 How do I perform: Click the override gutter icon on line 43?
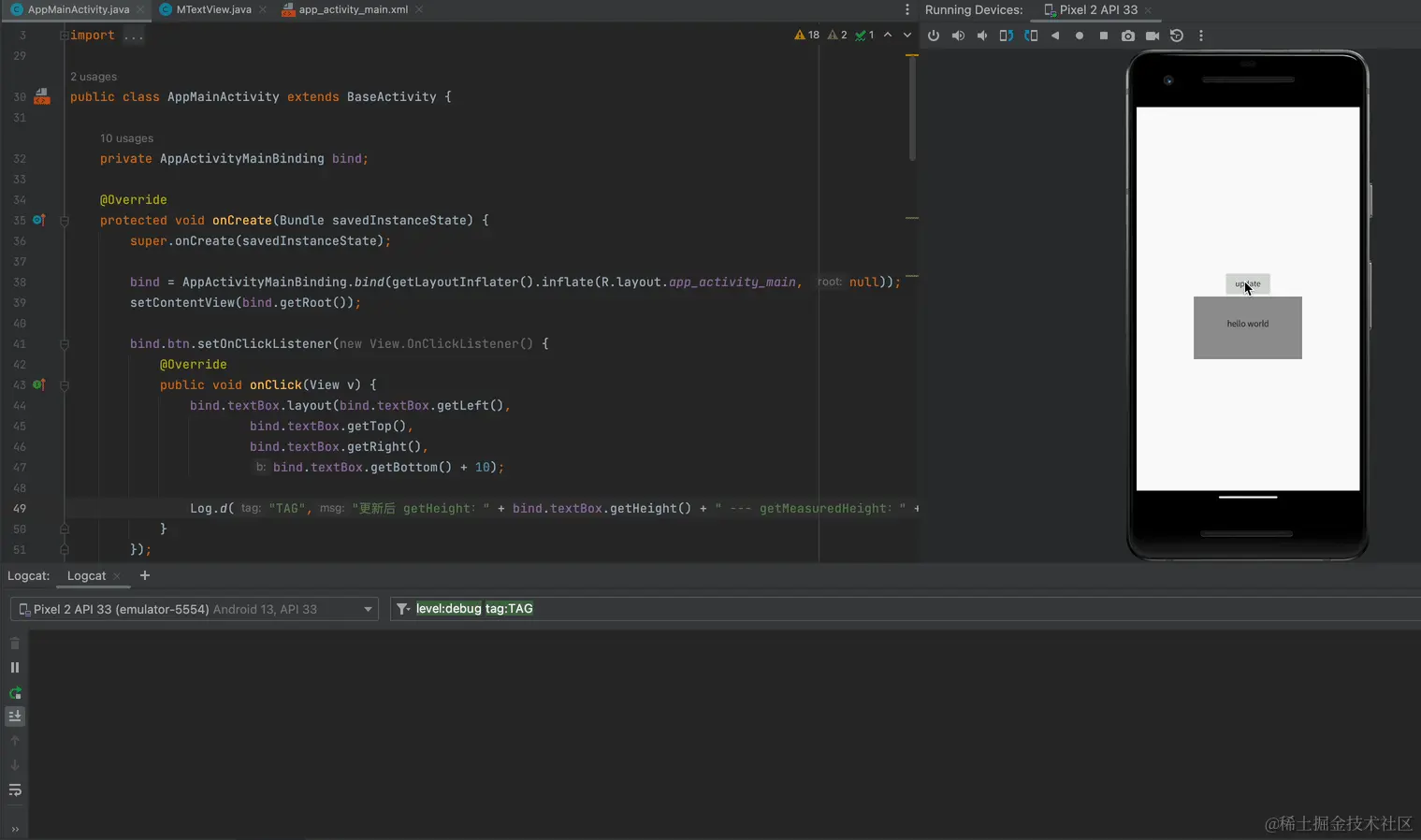pos(39,384)
